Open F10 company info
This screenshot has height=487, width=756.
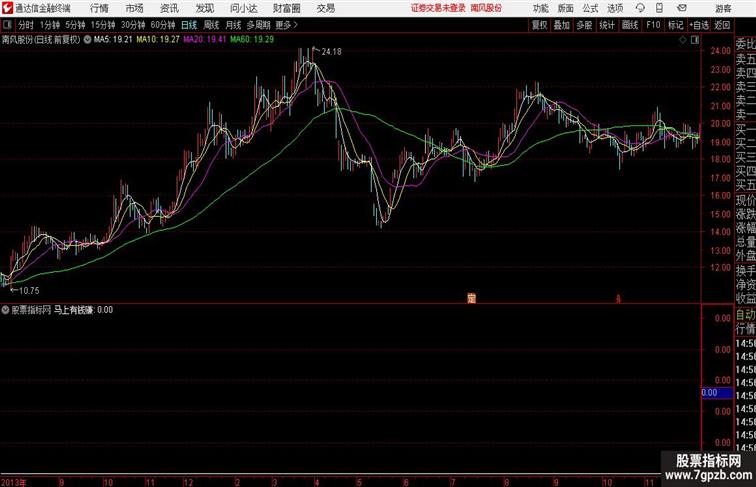653,25
